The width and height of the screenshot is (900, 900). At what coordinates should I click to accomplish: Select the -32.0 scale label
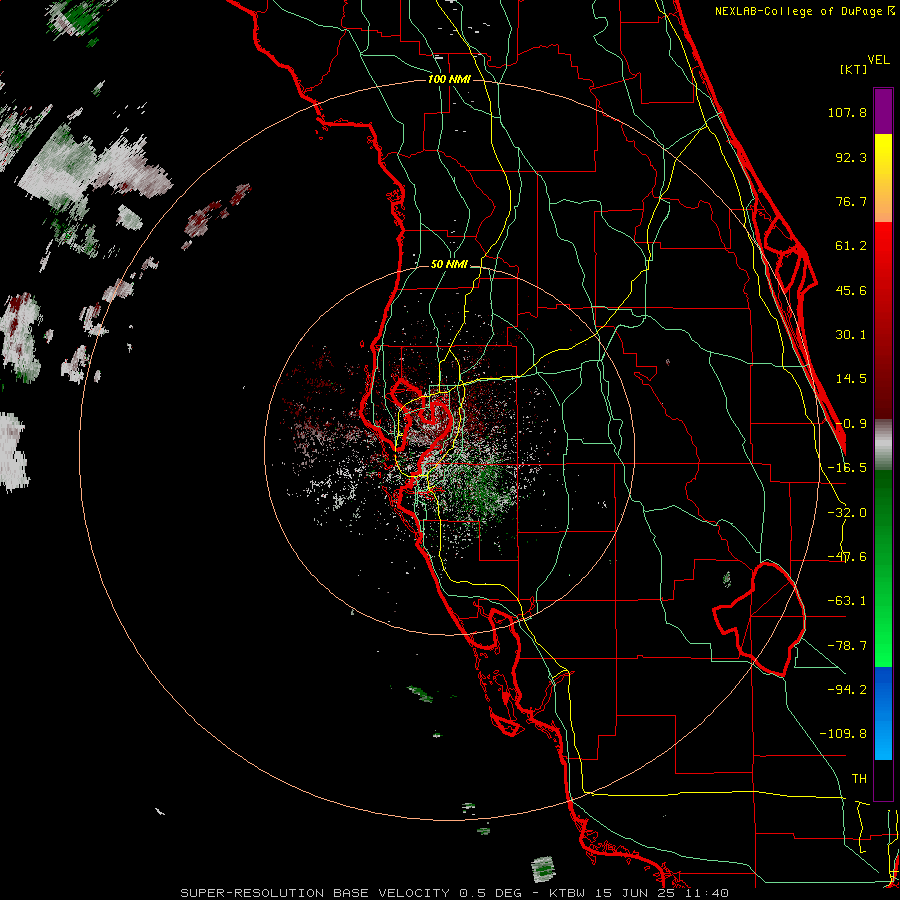[x=847, y=513]
